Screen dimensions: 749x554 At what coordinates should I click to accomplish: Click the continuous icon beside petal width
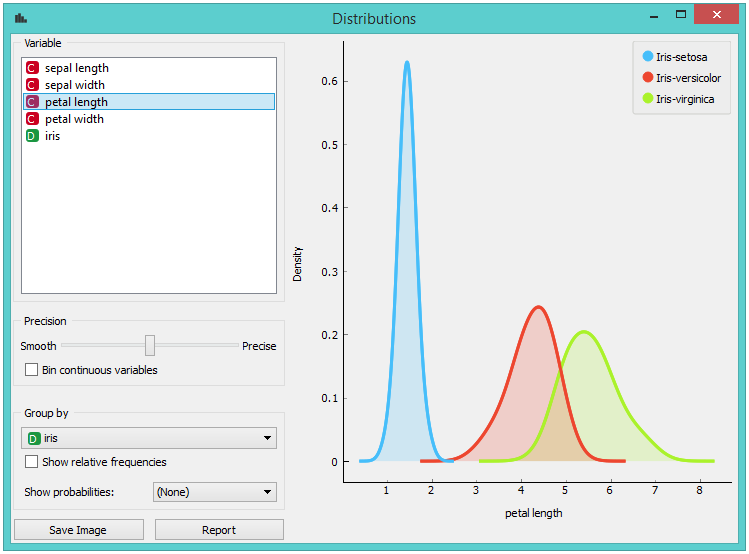(32, 119)
